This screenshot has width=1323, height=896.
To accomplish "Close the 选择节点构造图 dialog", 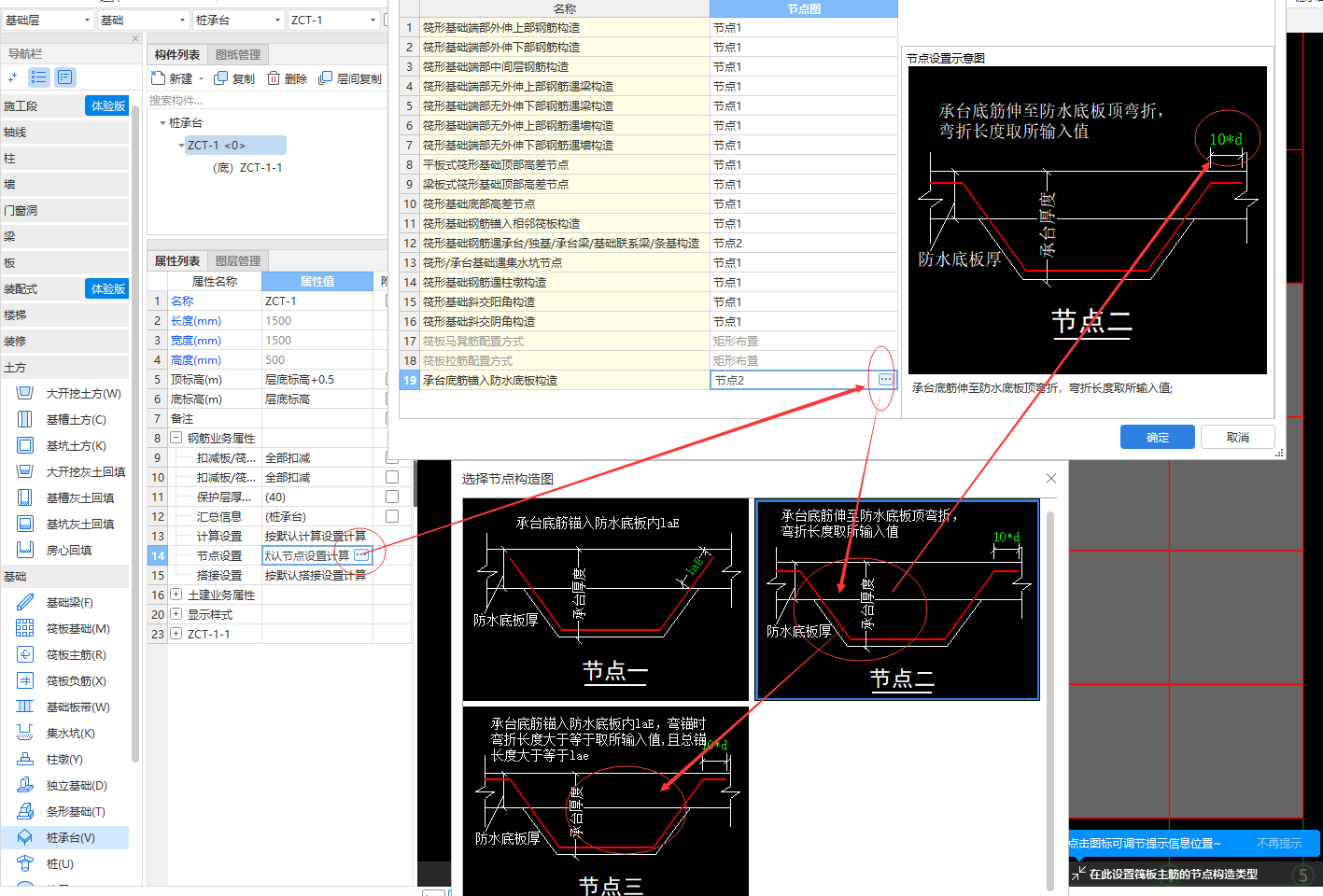I will tap(1051, 478).
